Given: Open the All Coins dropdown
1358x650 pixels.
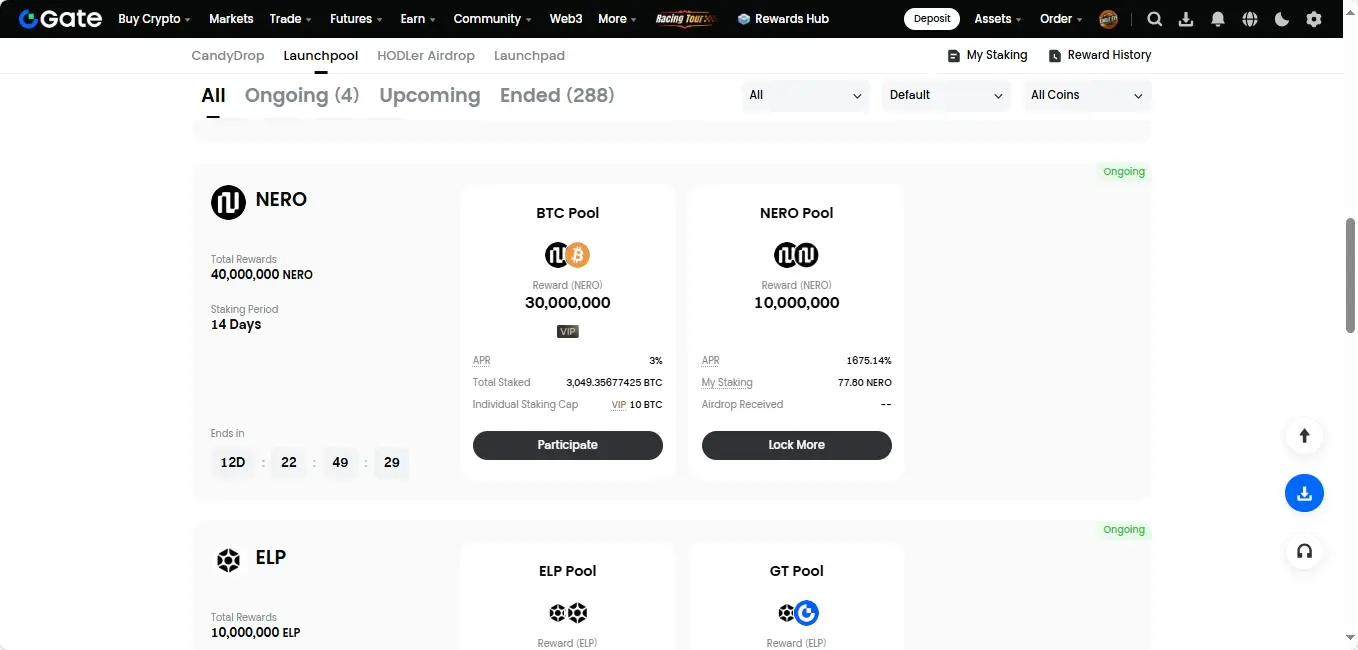Looking at the screenshot, I should [1087, 95].
